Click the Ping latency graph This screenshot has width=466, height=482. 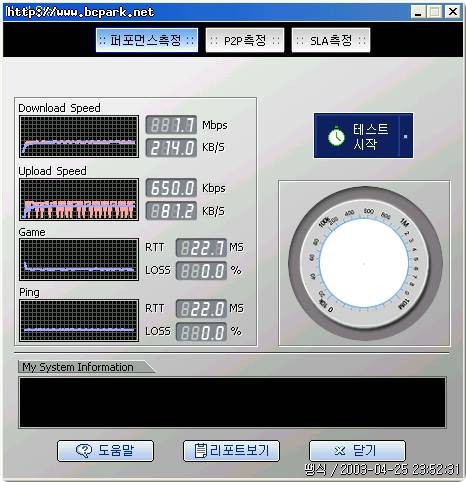(x=79, y=320)
